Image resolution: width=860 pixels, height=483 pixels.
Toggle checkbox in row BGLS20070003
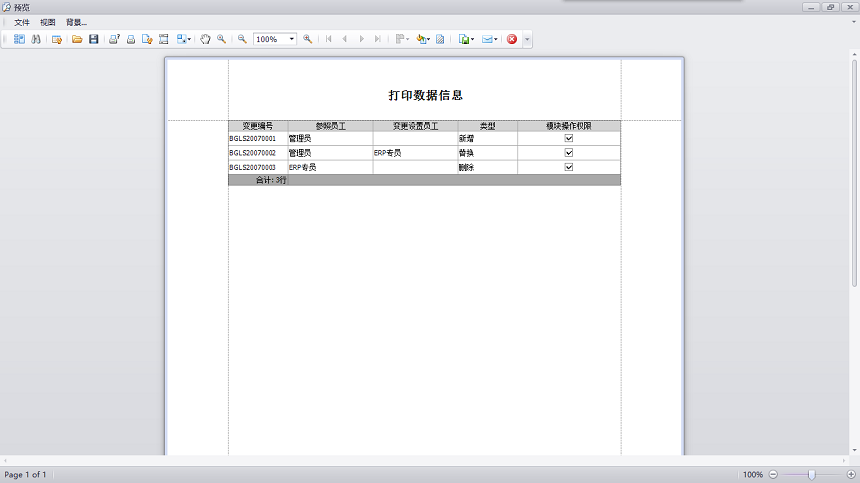click(569, 167)
